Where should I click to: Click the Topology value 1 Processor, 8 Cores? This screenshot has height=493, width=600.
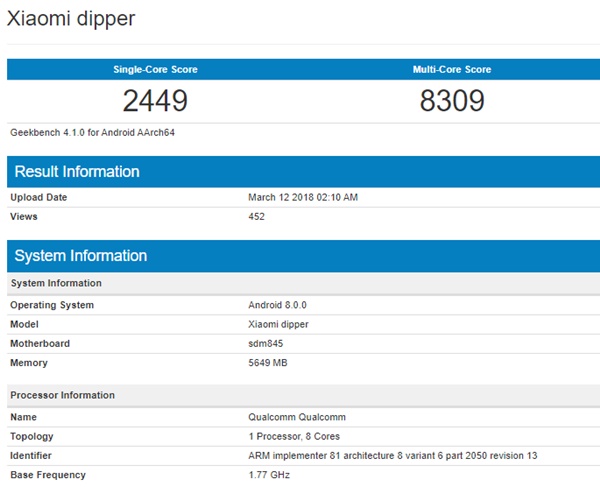pos(294,436)
